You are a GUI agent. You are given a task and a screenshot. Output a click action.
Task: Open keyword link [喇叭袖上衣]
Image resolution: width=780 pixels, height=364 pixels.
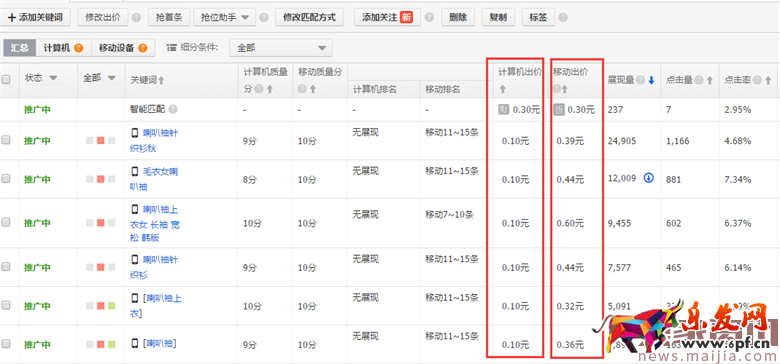pos(156,305)
